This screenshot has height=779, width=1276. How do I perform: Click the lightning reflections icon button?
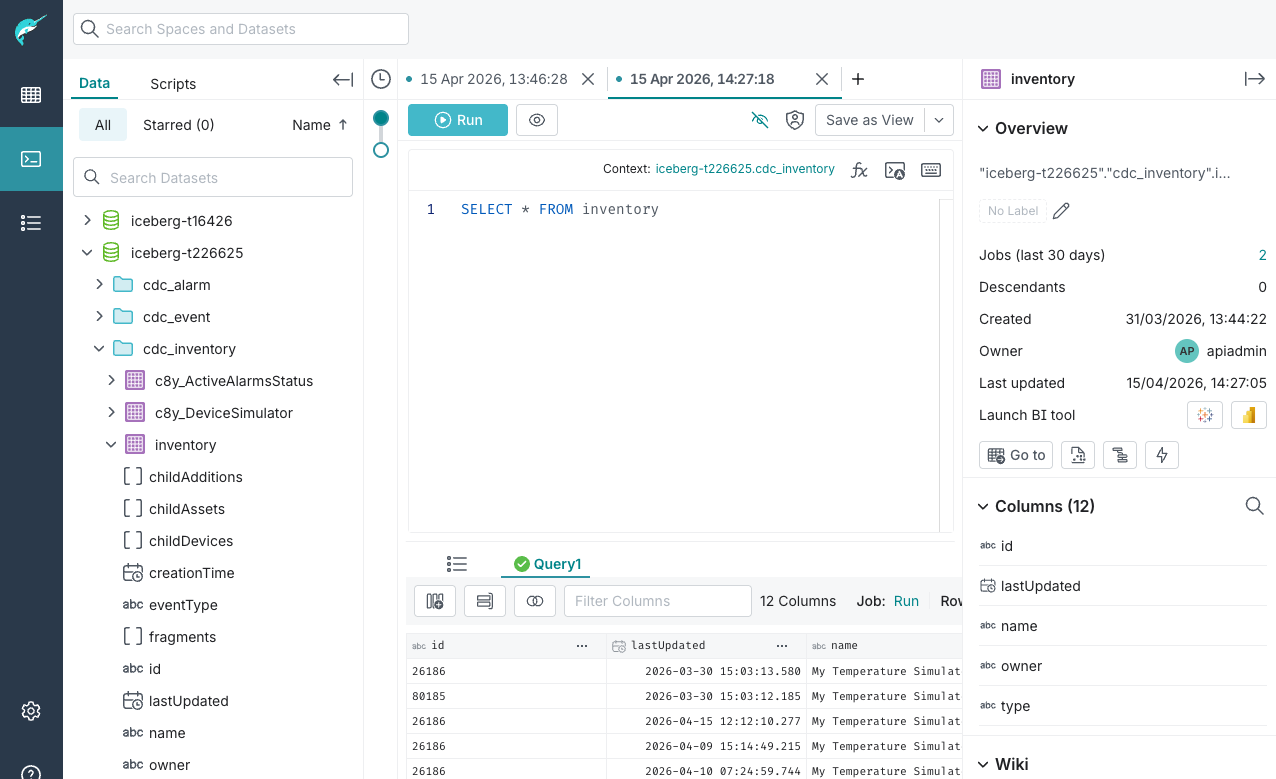1162,455
